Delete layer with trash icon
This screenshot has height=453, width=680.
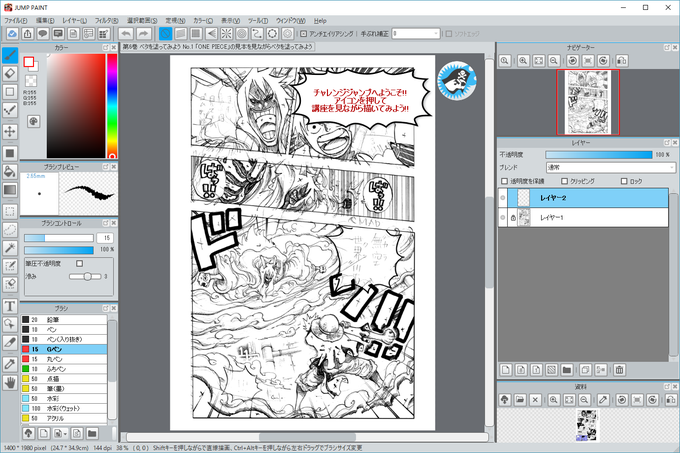click(619, 370)
